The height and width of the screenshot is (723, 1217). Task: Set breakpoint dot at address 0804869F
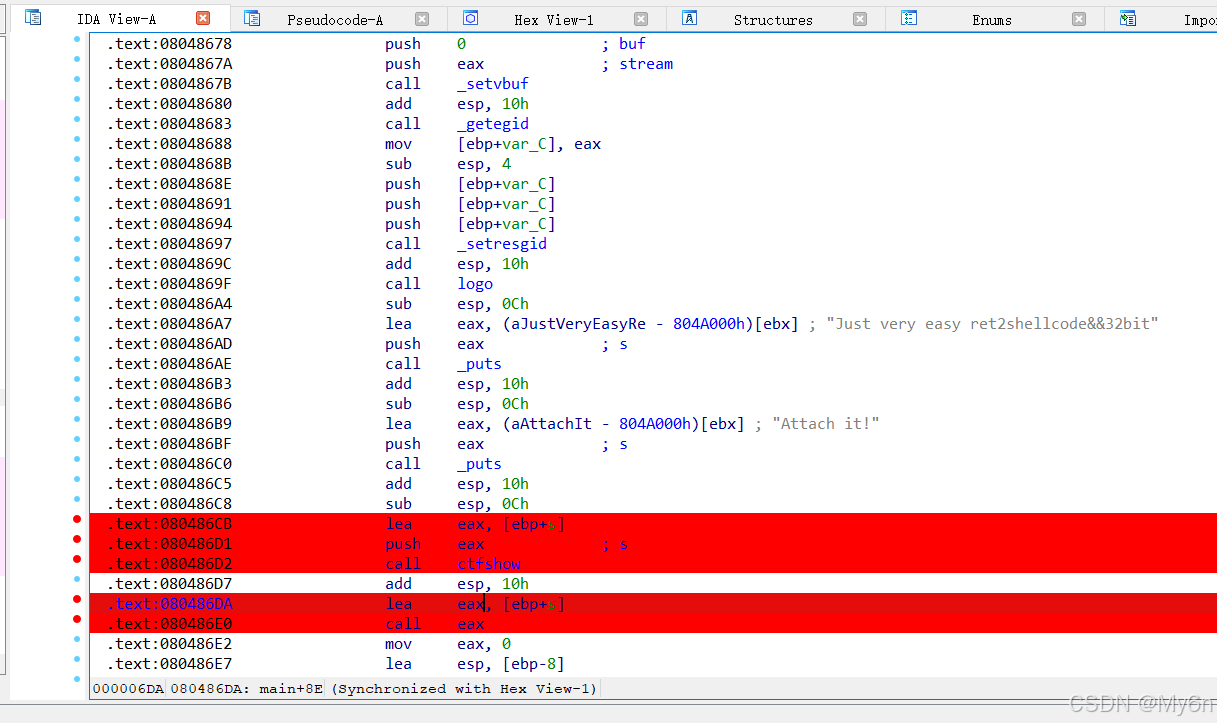pos(77,280)
